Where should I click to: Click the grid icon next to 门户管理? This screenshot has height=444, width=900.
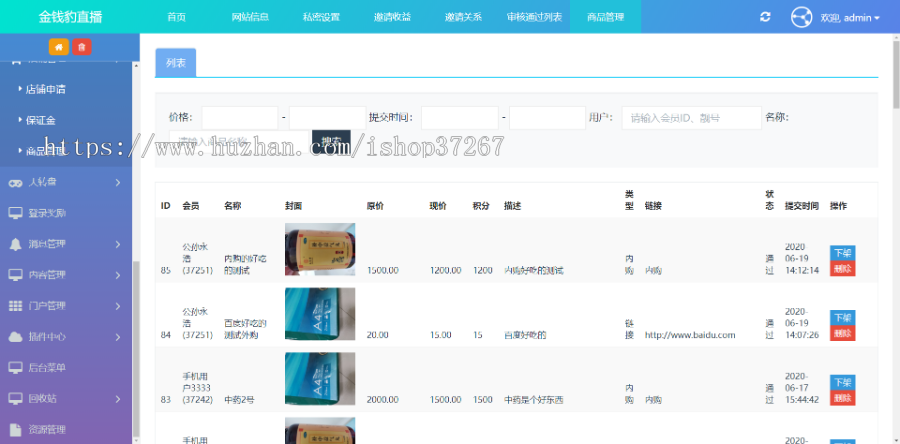coord(15,306)
